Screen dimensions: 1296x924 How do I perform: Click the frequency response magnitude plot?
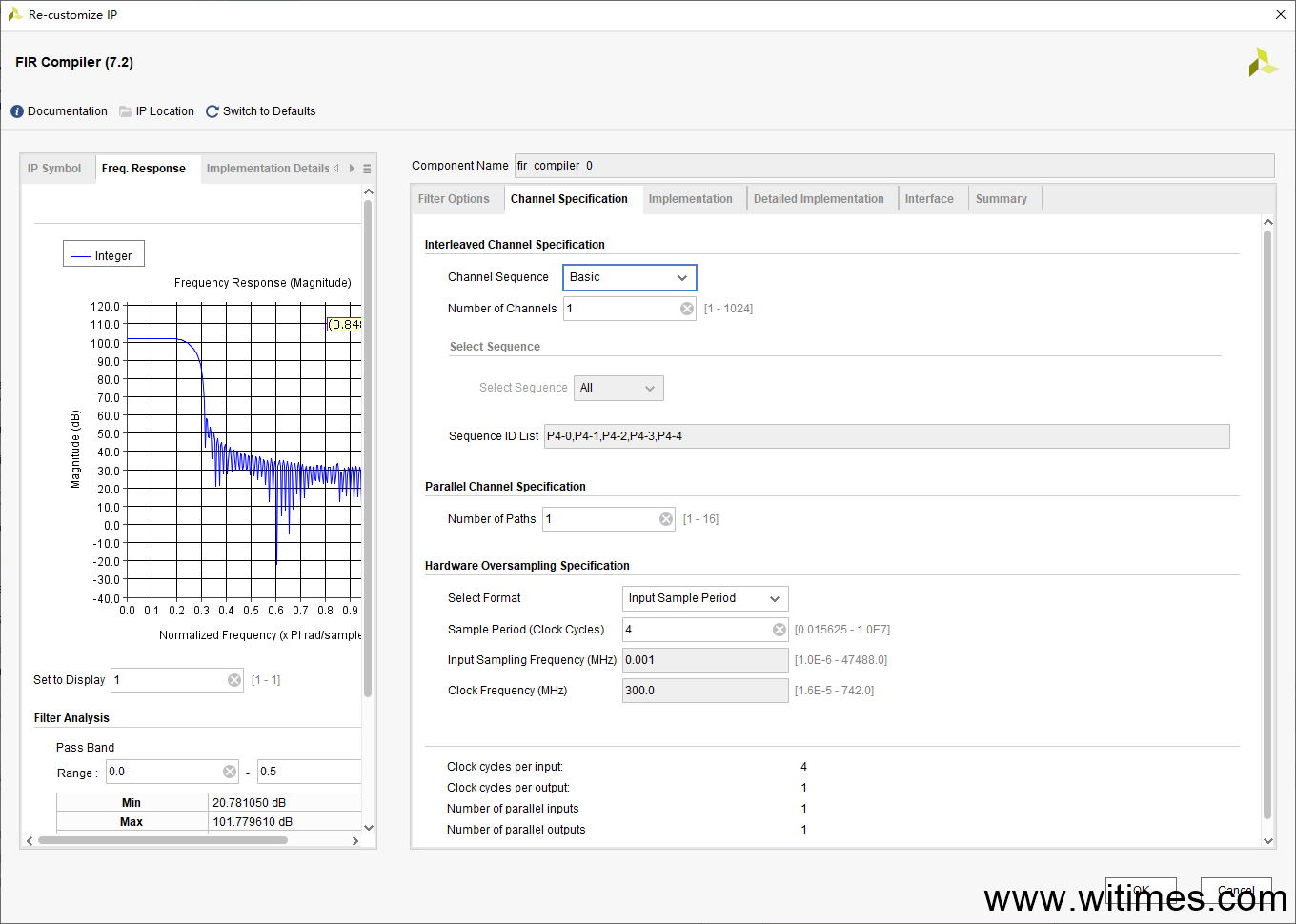pyautogui.click(x=244, y=452)
